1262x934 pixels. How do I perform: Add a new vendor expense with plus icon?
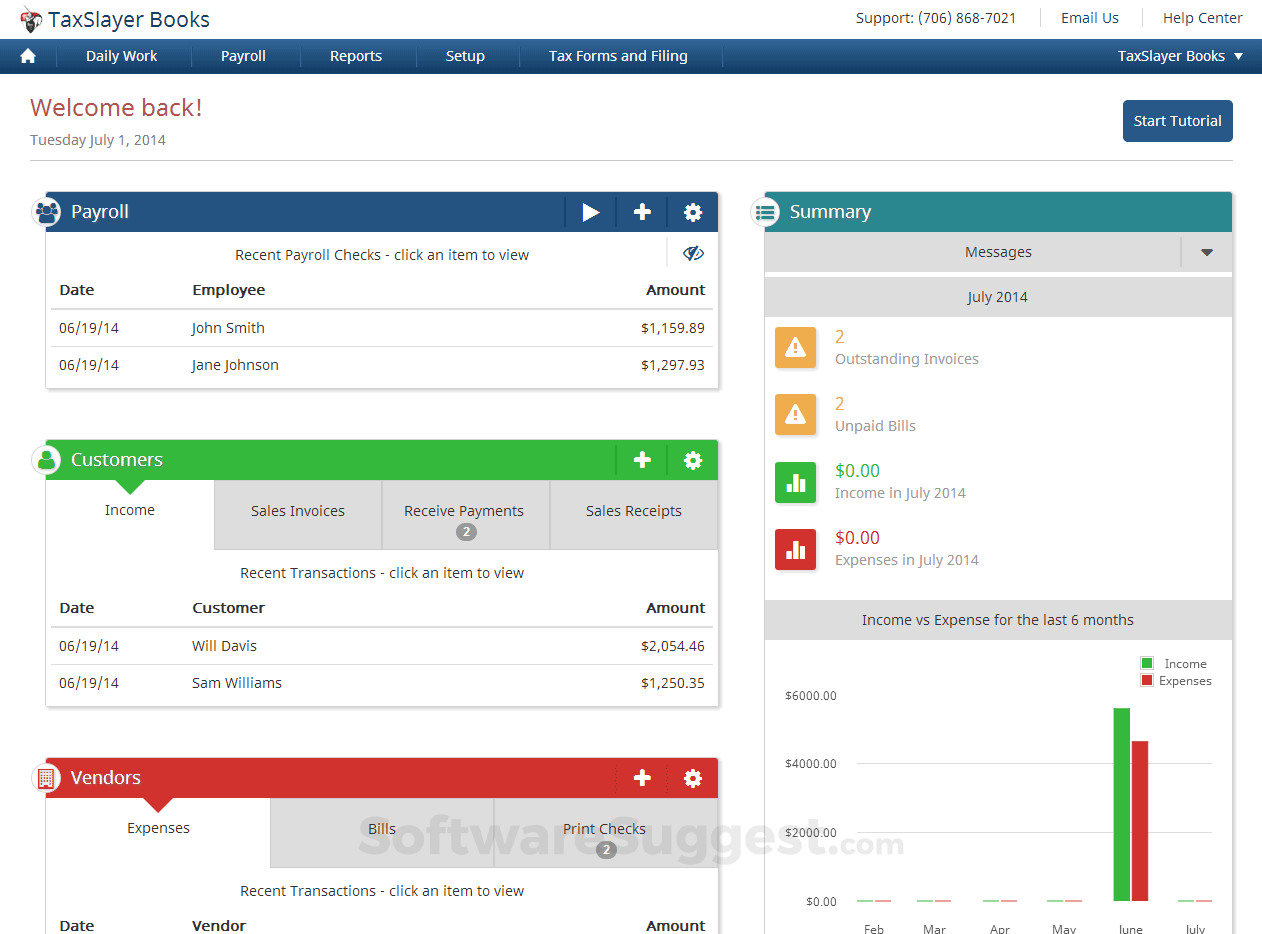click(641, 778)
